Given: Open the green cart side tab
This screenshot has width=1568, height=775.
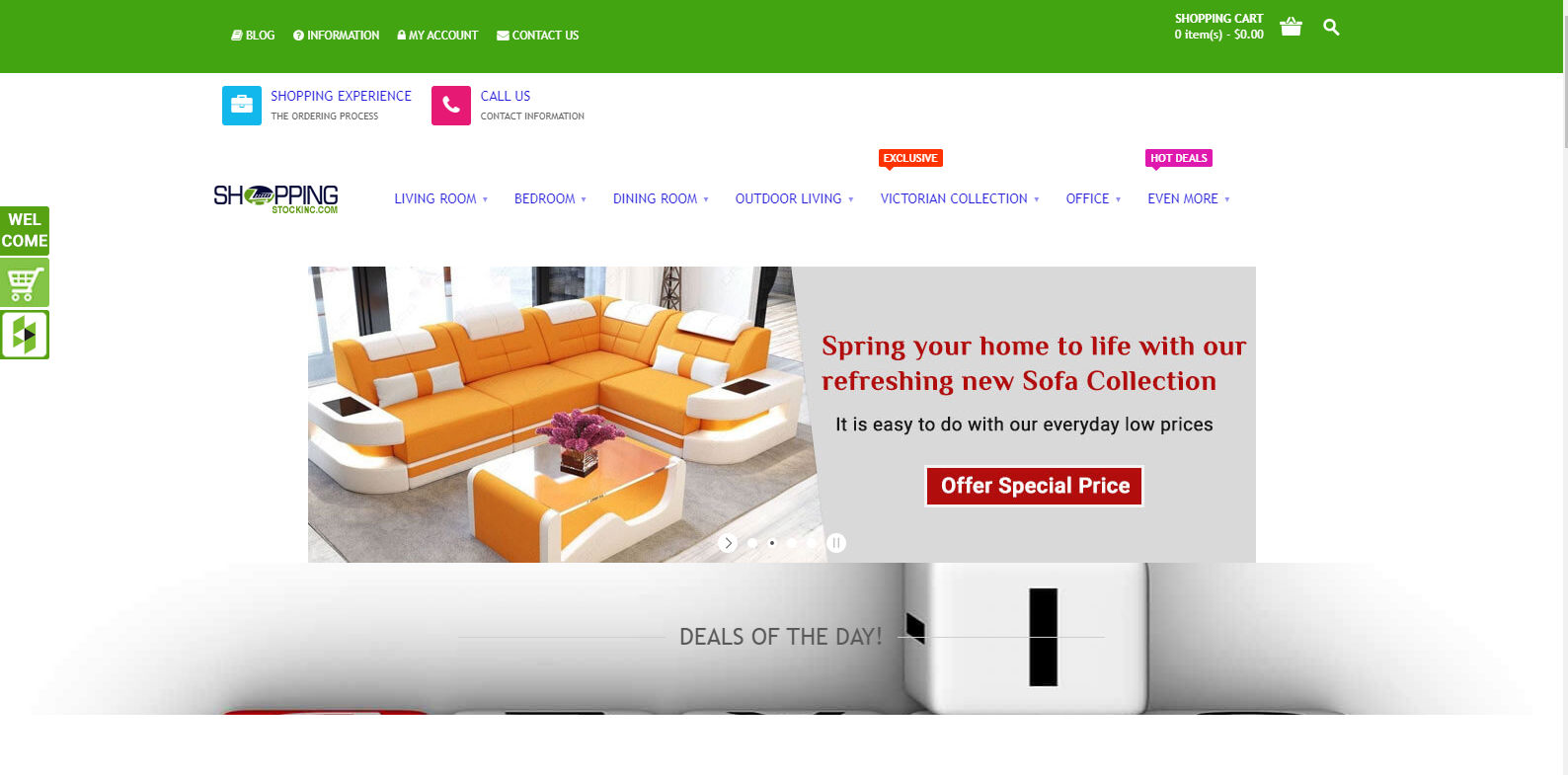Looking at the screenshot, I should 25,283.
